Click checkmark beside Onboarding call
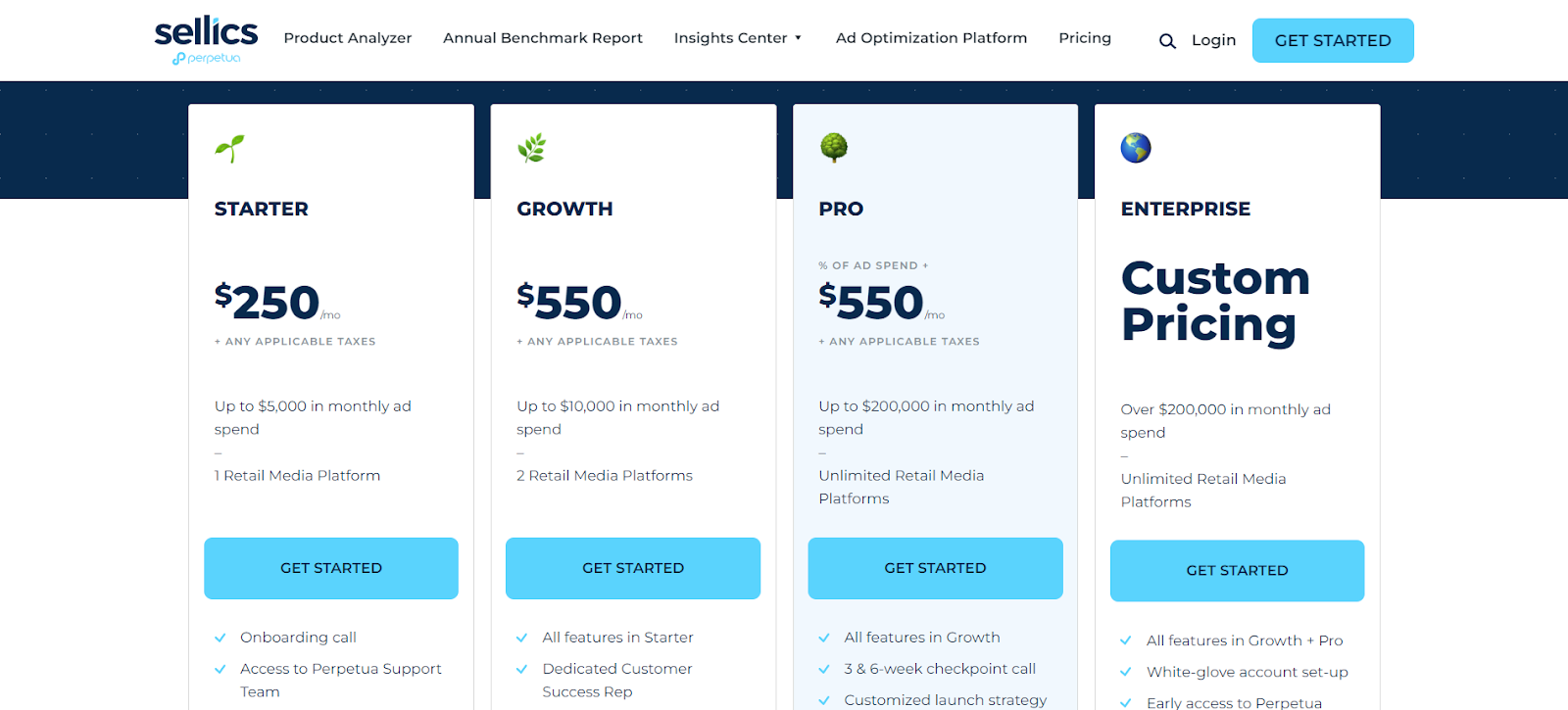 (220, 638)
